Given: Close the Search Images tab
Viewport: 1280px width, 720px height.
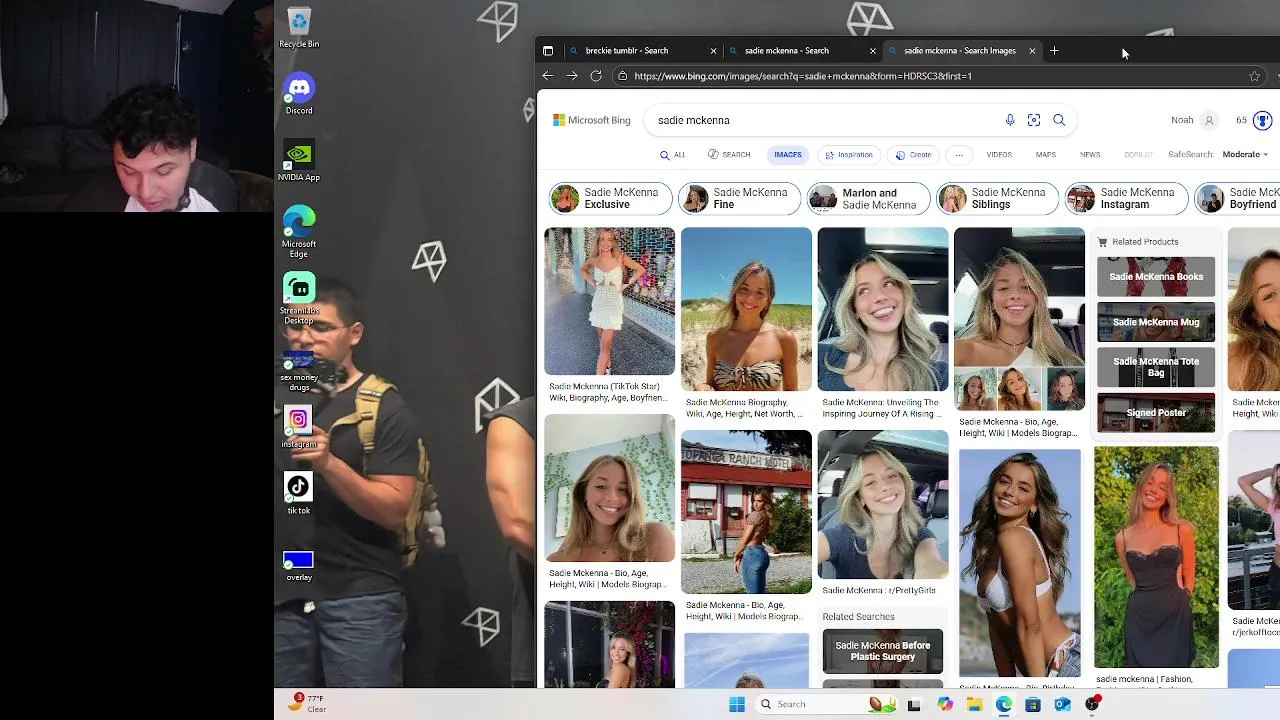Looking at the screenshot, I should point(1032,51).
